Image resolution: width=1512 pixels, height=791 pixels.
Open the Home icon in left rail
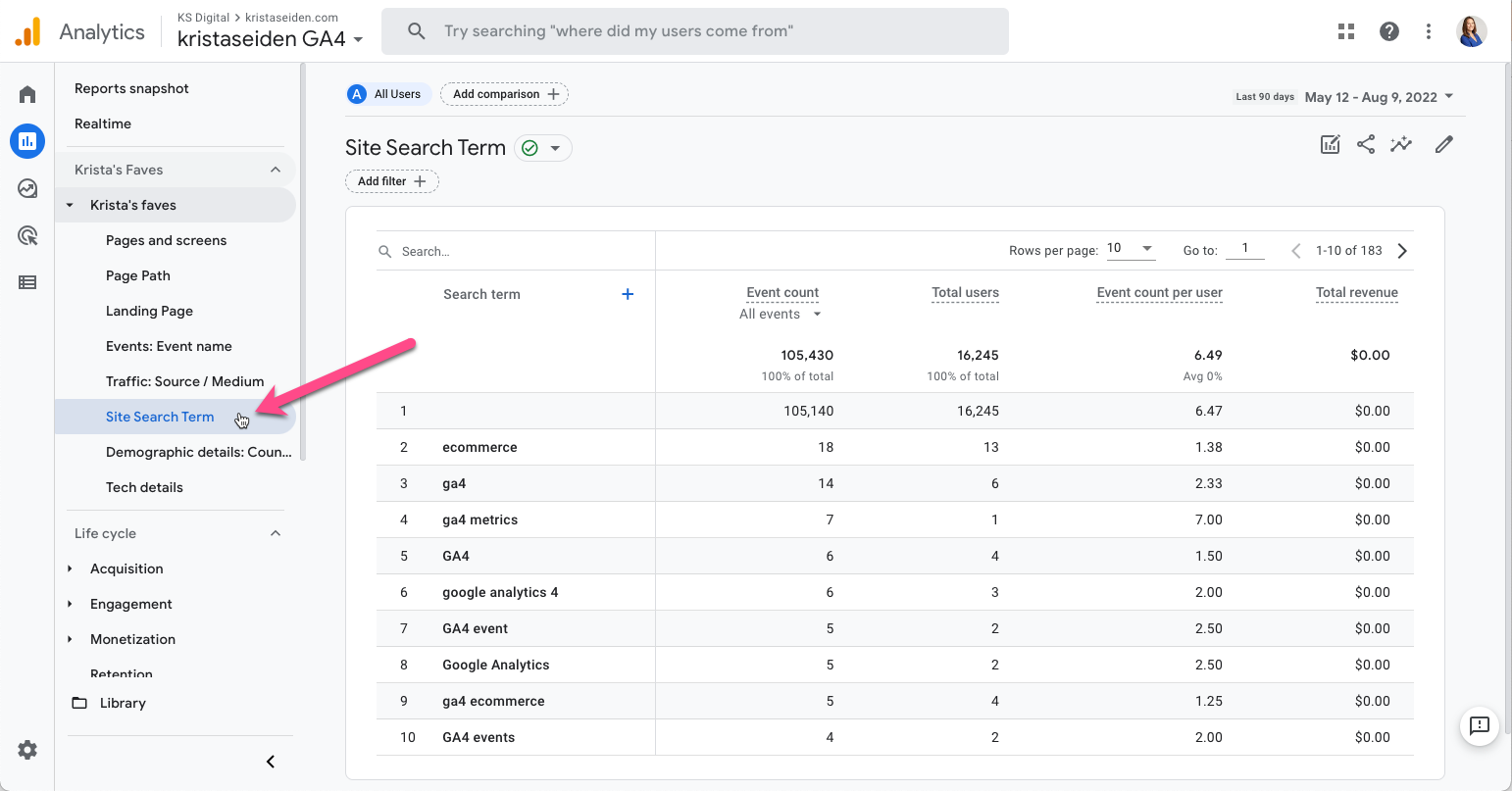click(27, 94)
